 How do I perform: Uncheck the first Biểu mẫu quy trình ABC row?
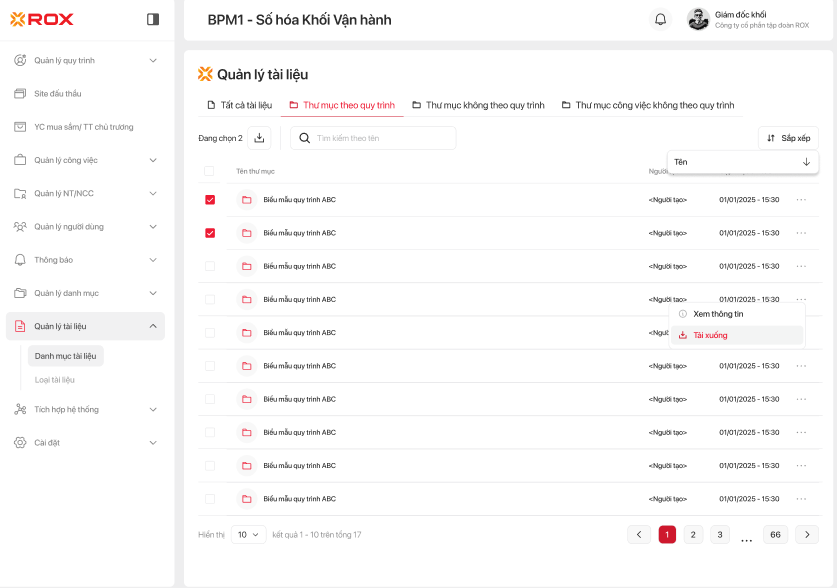(210, 200)
